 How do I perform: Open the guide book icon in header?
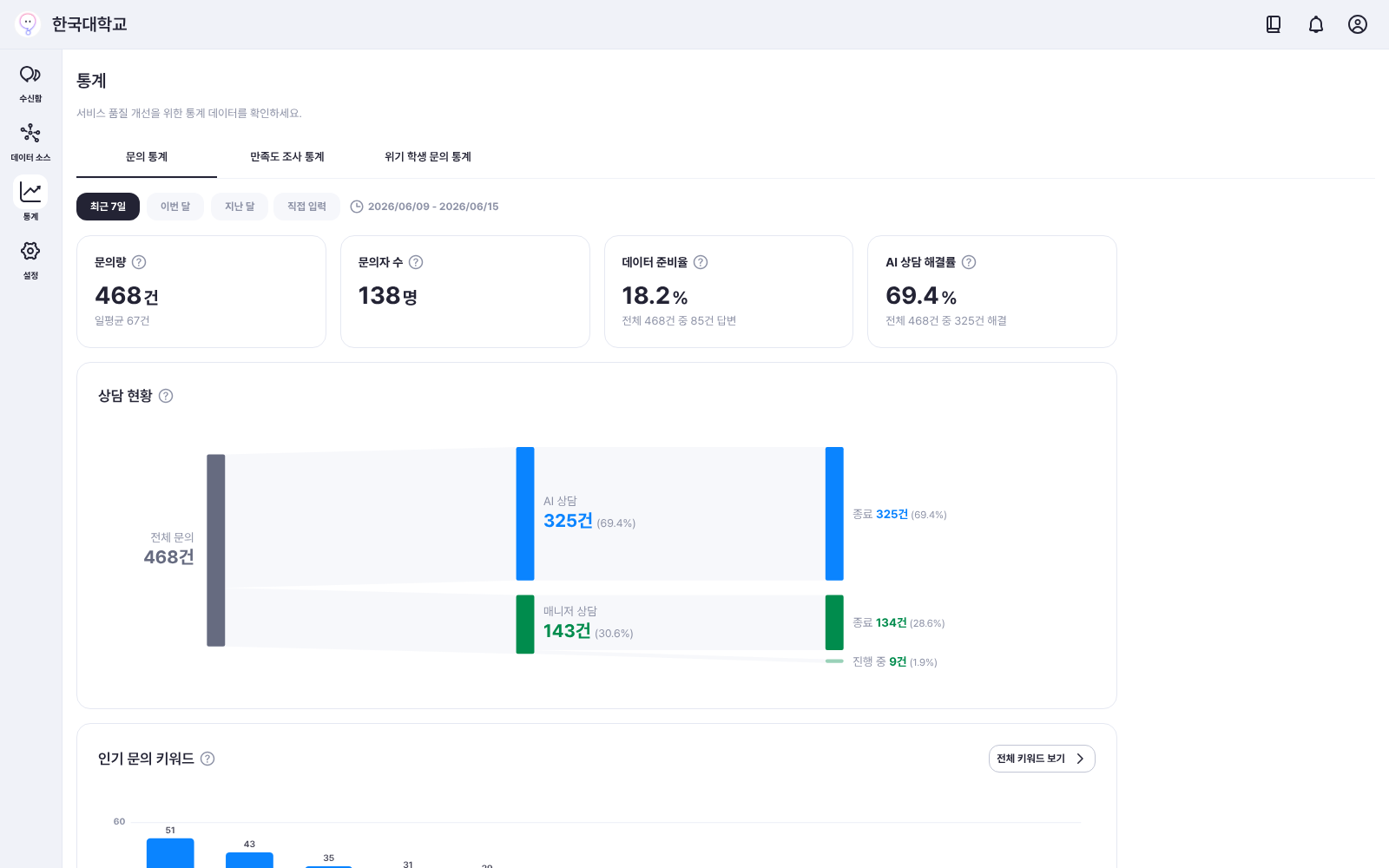point(1274,24)
